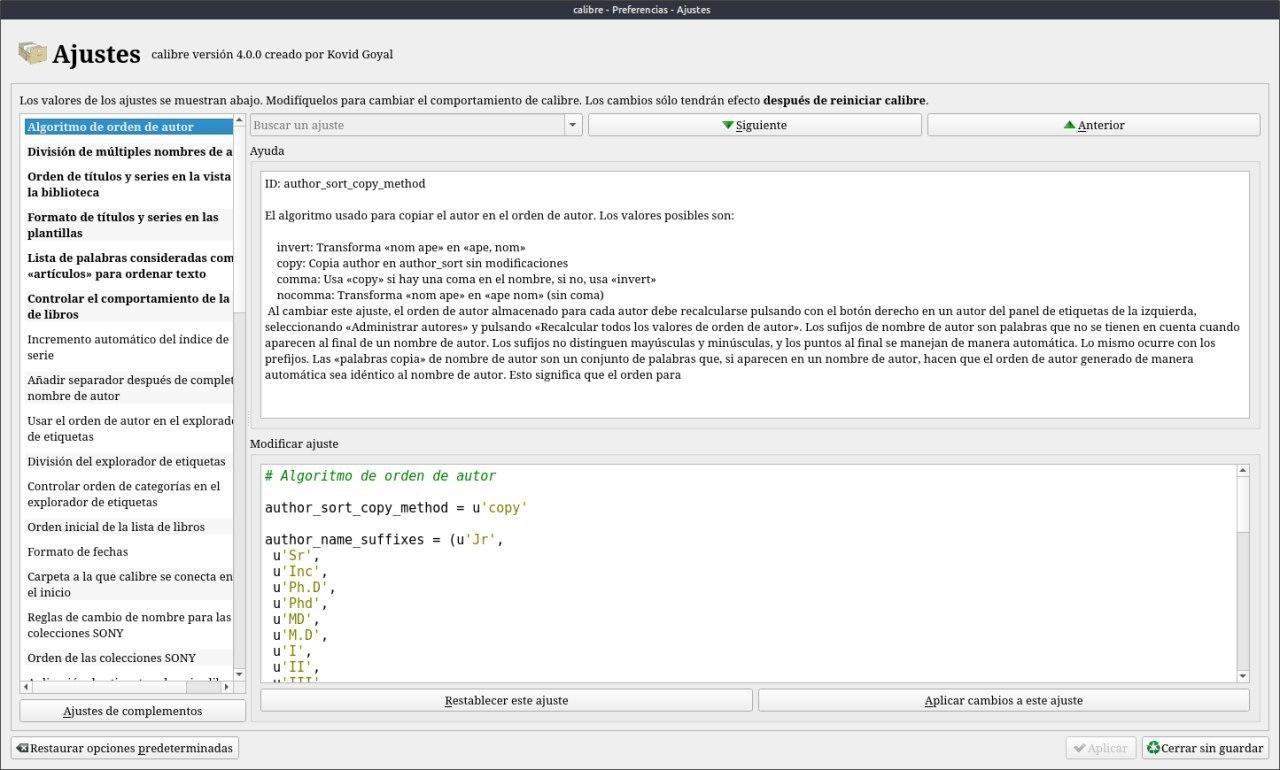Open the Buscar un ajuste dropdown arrow

(x=573, y=125)
